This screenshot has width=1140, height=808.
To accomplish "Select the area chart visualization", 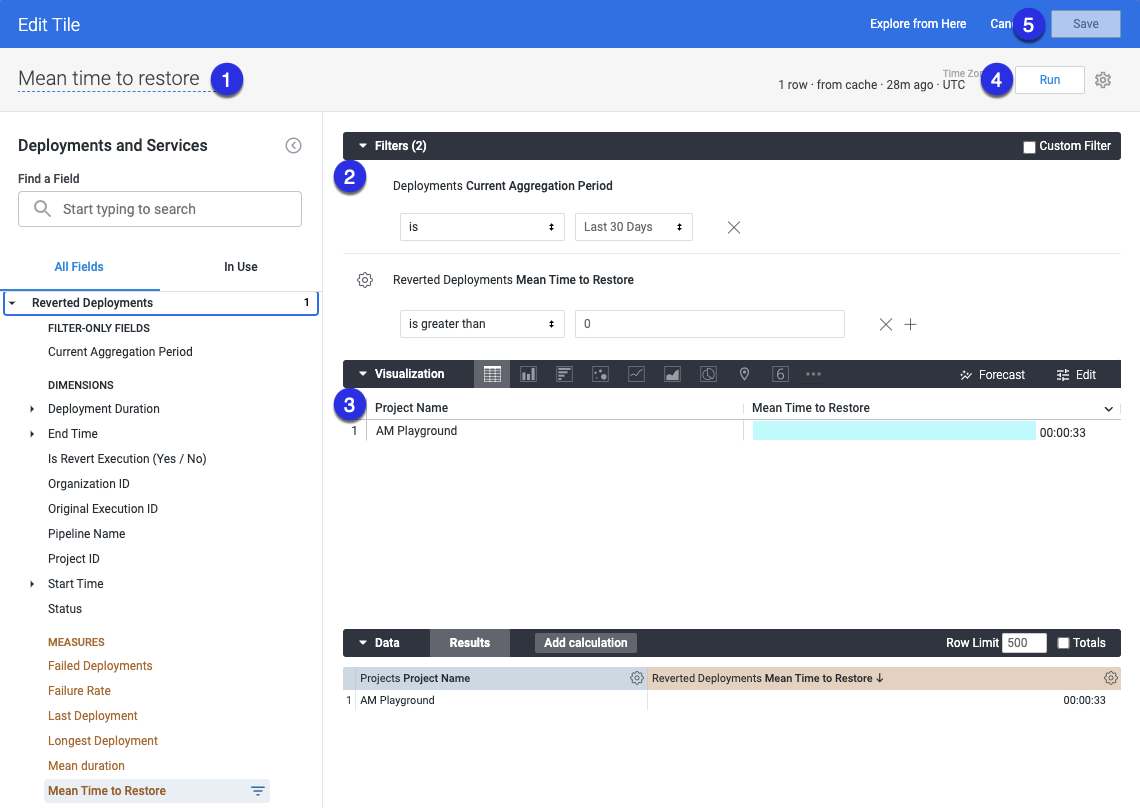I will pos(672,374).
